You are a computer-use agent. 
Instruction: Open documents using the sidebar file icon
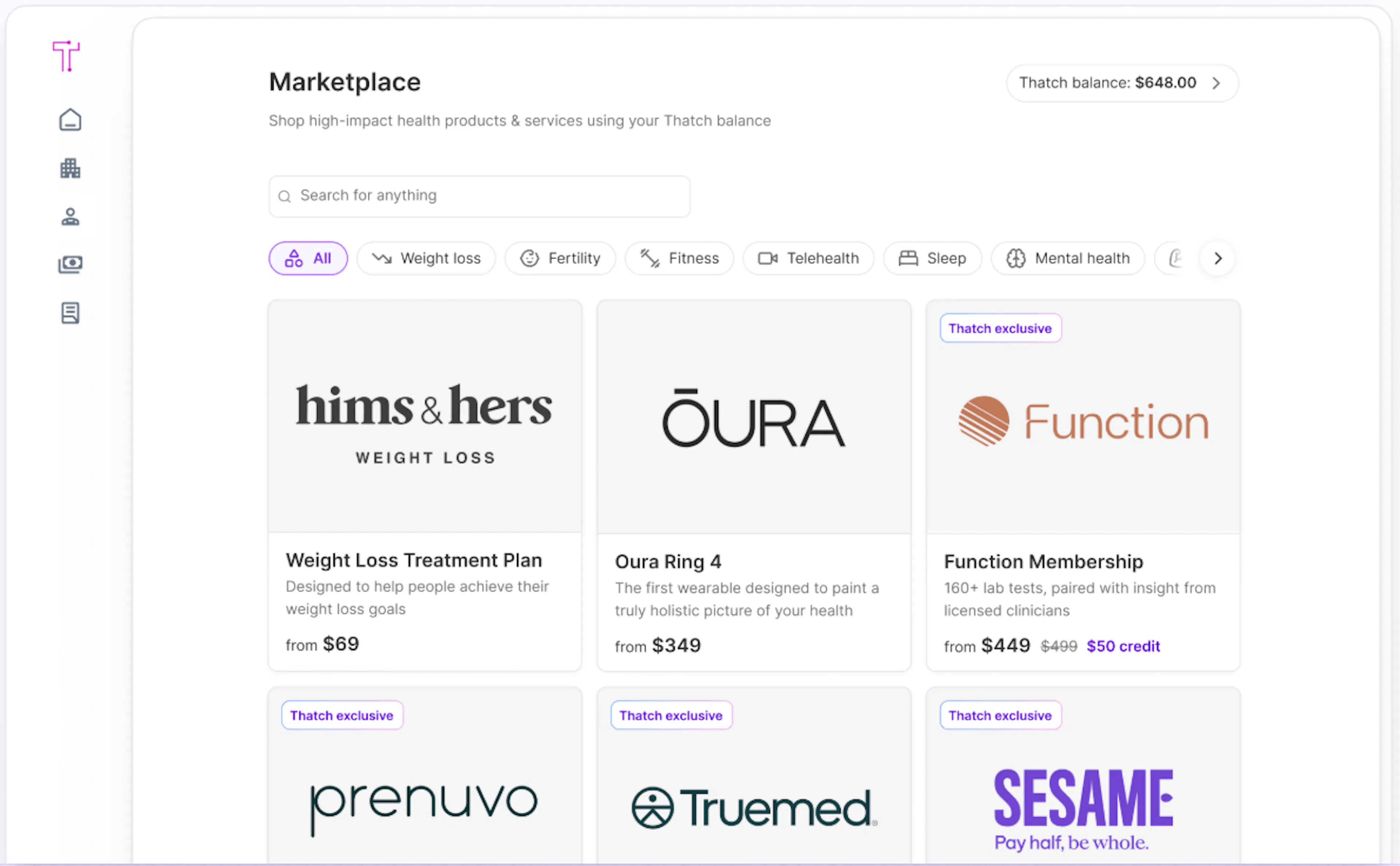point(69,313)
